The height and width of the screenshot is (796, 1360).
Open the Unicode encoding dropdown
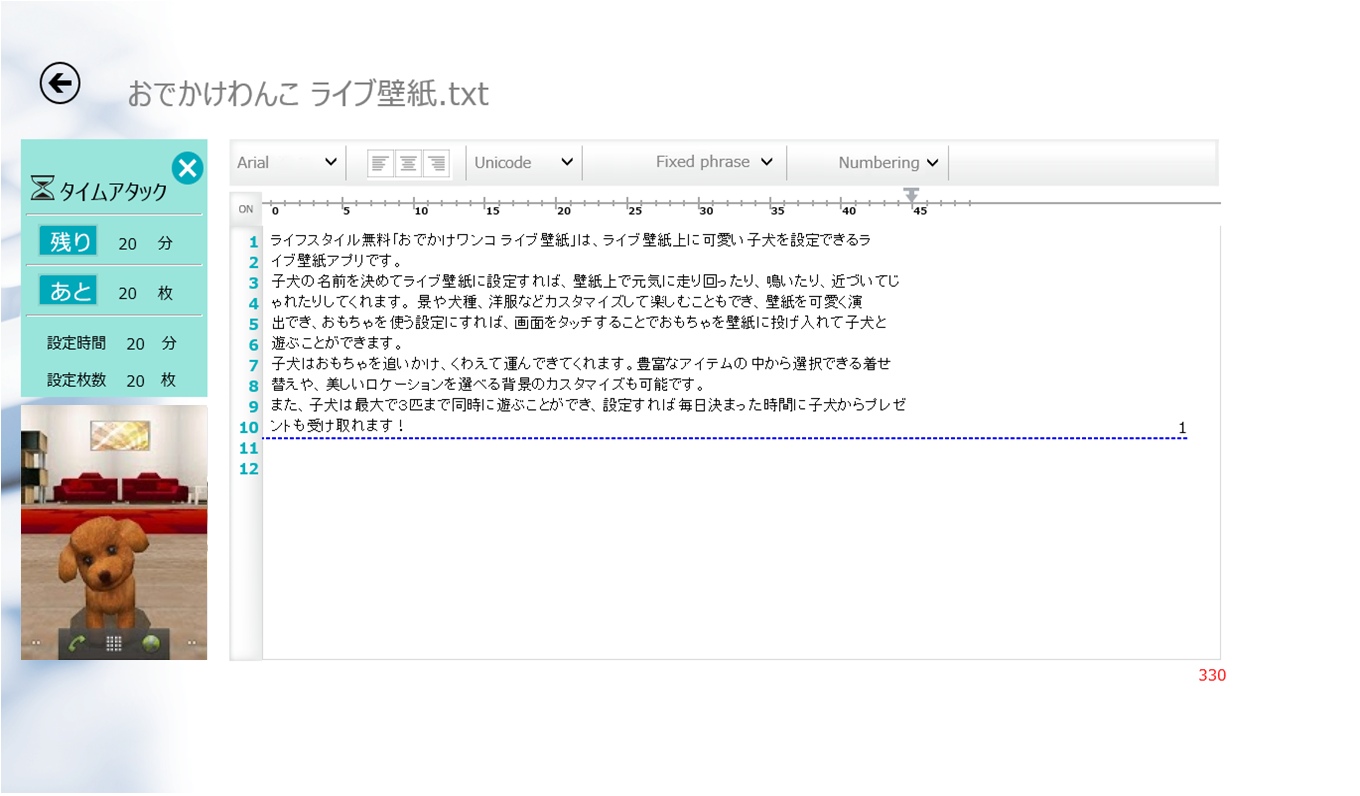click(524, 162)
